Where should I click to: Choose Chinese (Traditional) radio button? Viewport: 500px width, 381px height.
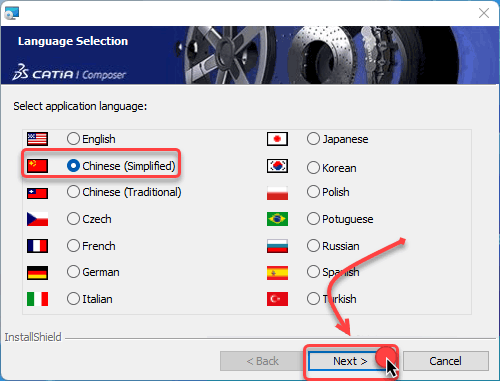pyautogui.click(x=73, y=192)
